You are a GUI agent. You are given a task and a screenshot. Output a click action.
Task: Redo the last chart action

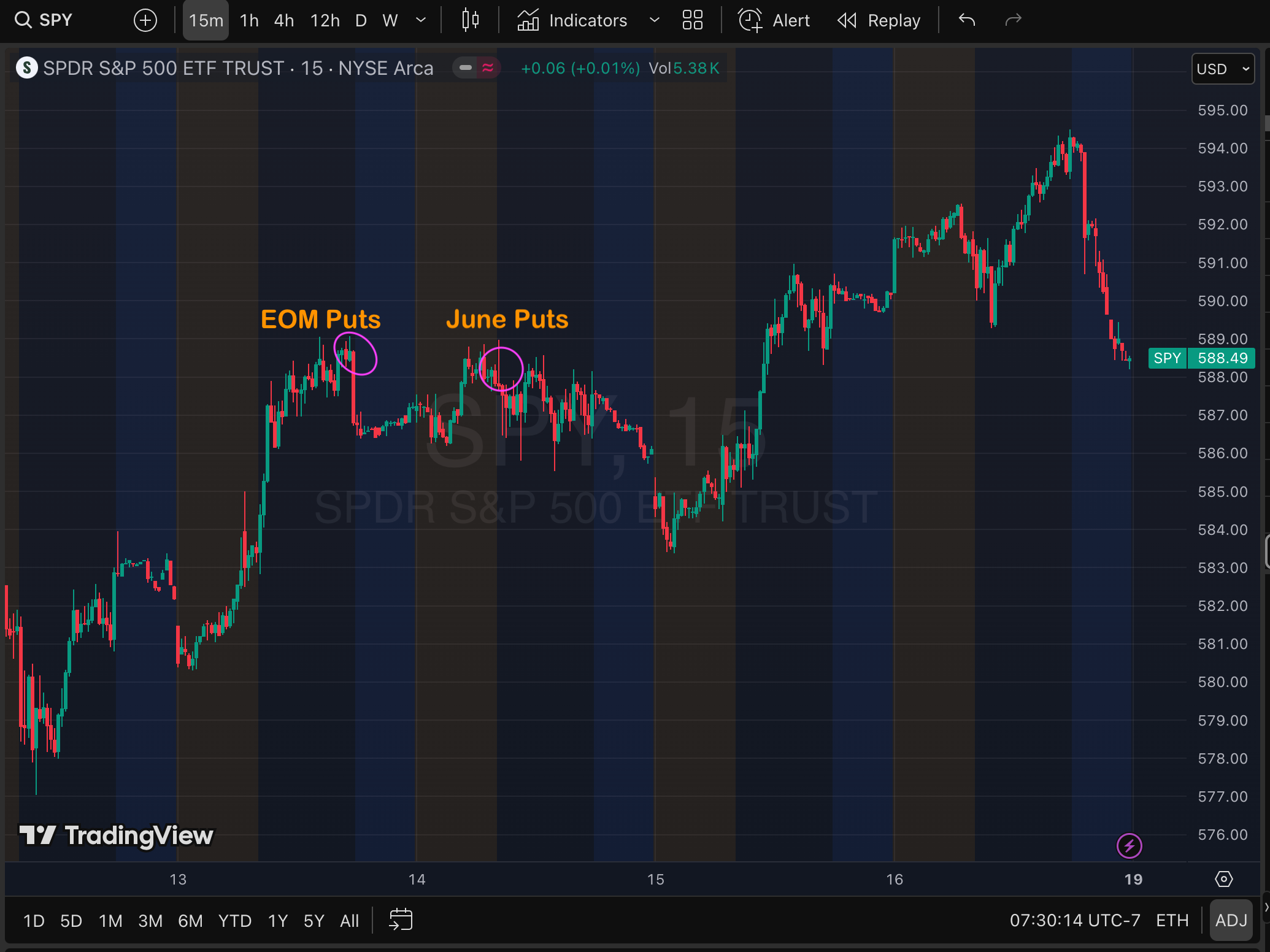[x=1013, y=20]
